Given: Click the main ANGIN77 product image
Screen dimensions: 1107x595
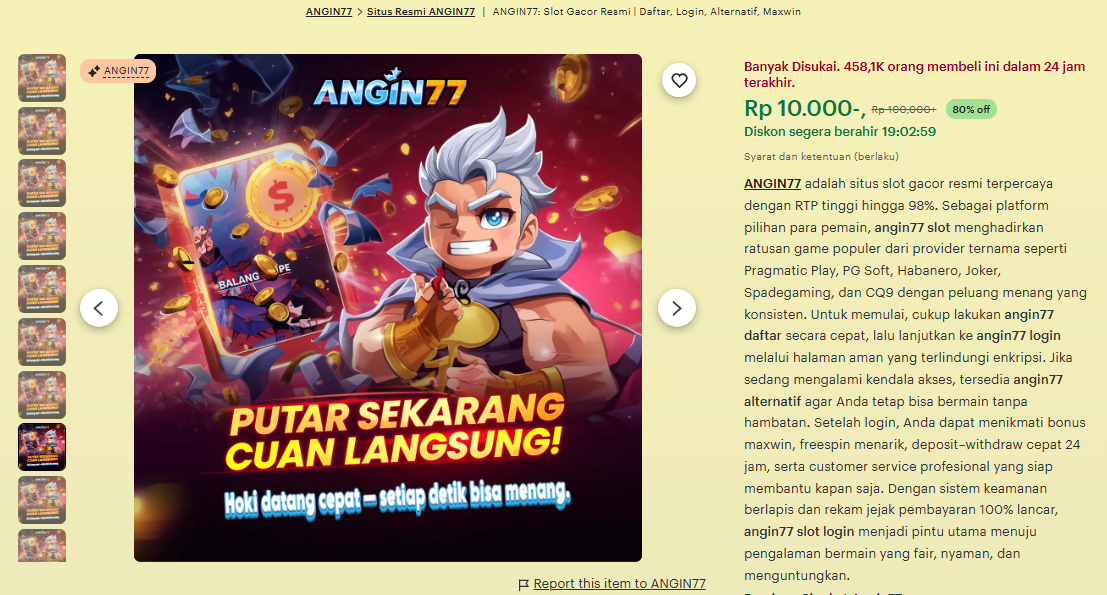Looking at the screenshot, I should click(388, 308).
